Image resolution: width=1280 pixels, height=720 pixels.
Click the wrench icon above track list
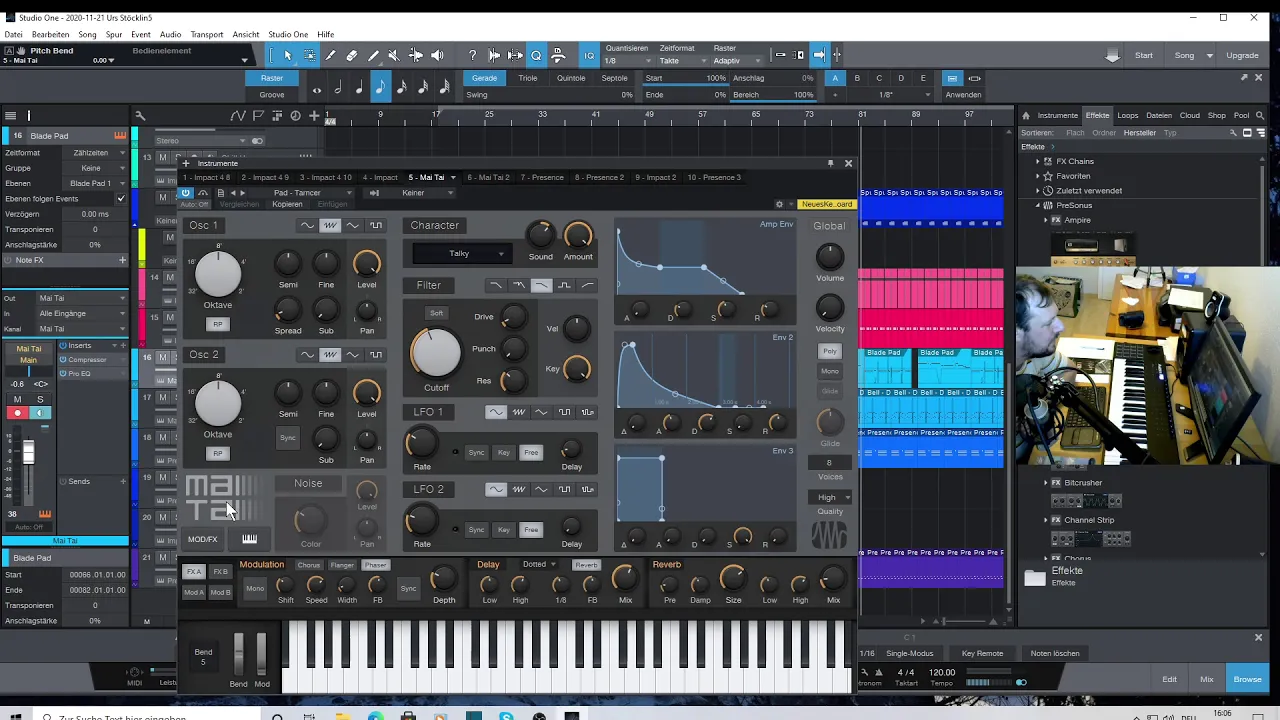pyautogui.click(x=140, y=116)
